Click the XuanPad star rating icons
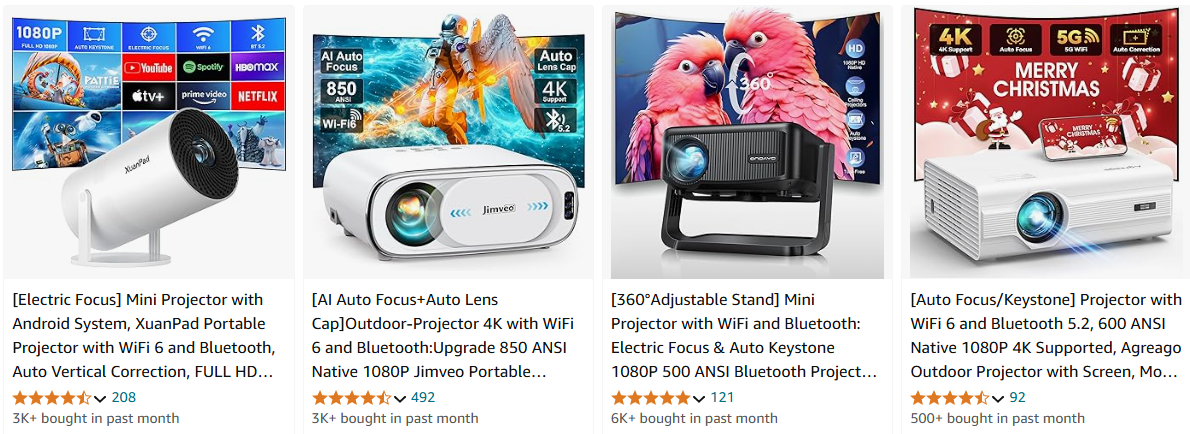1190x434 pixels. coord(52,397)
